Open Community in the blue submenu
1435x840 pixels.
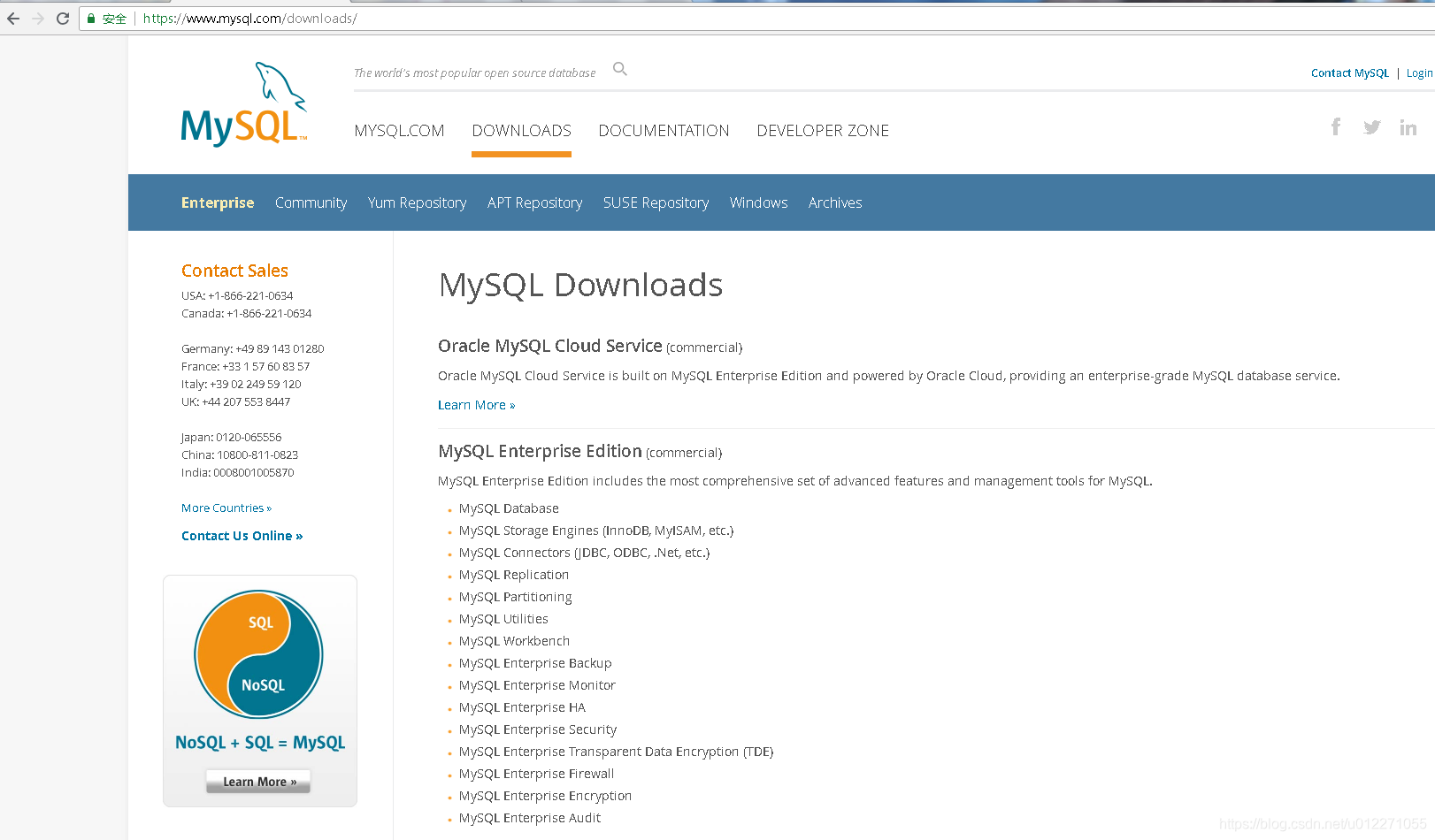click(311, 202)
